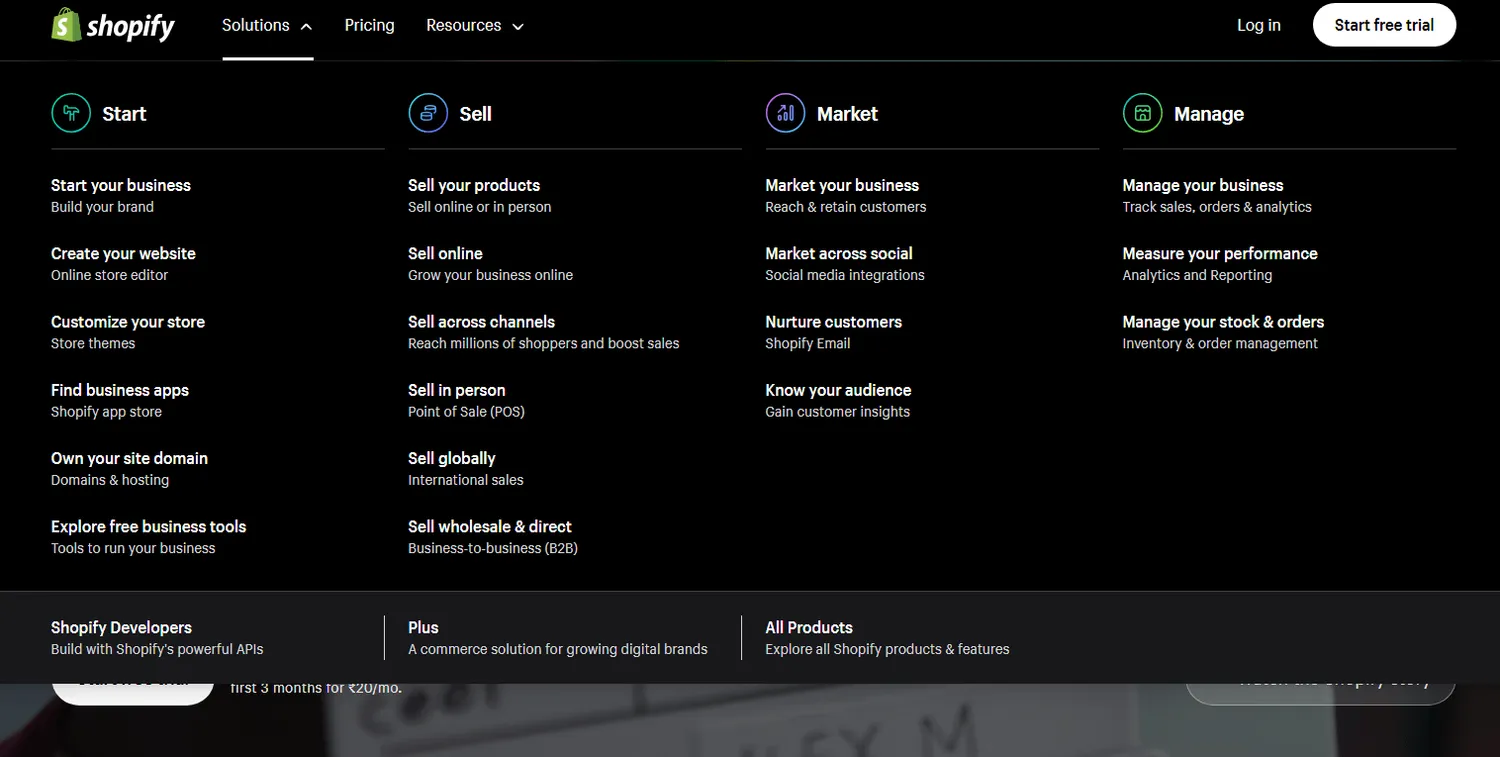
Task: Click the "Shopify app store" subtitle
Action: [106, 412]
